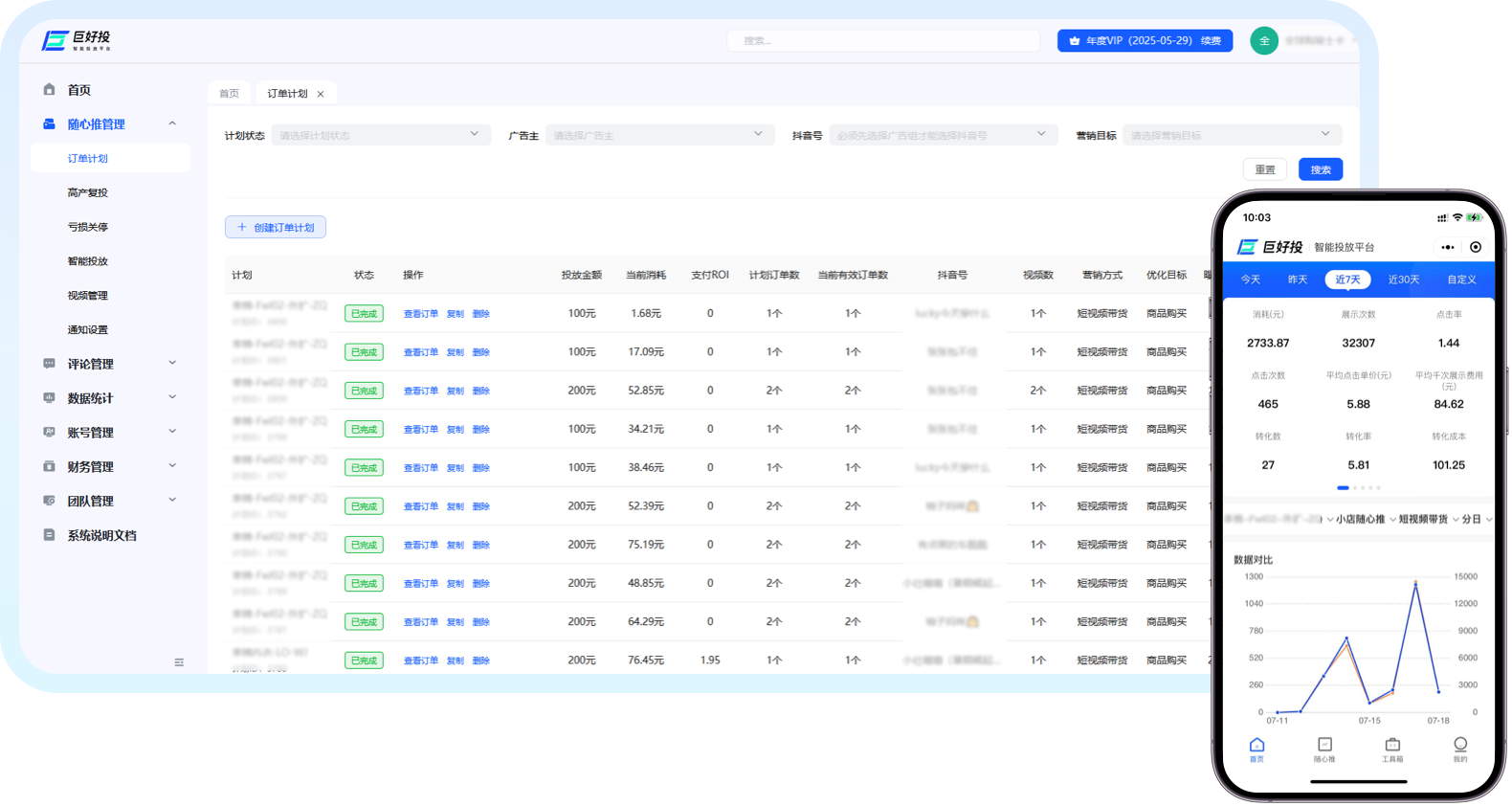The width and height of the screenshot is (1512, 806).
Task: Click 删除 in the 52.85元 row
Action: (481, 391)
